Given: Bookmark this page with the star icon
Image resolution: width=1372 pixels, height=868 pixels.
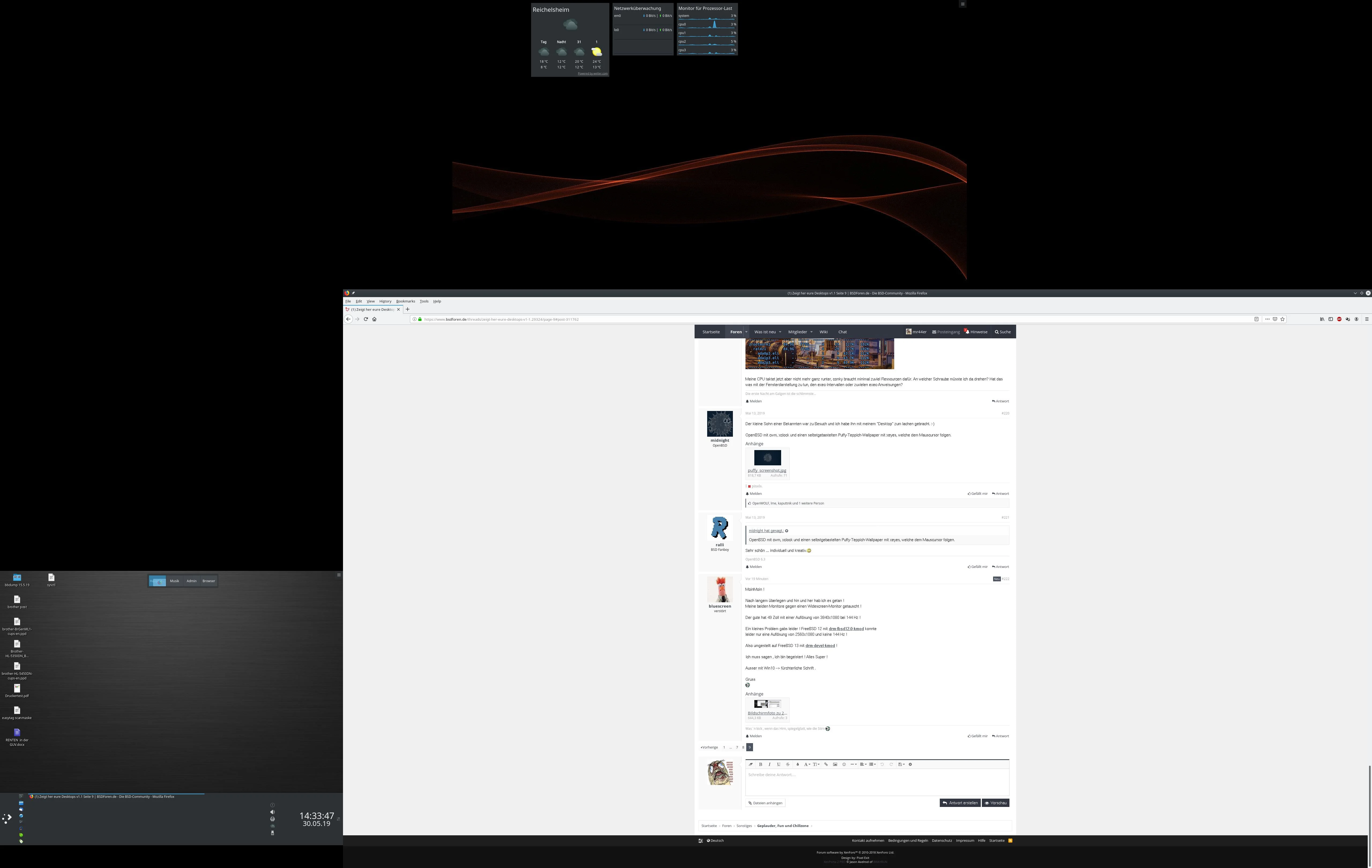Looking at the screenshot, I should coord(1282,319).
